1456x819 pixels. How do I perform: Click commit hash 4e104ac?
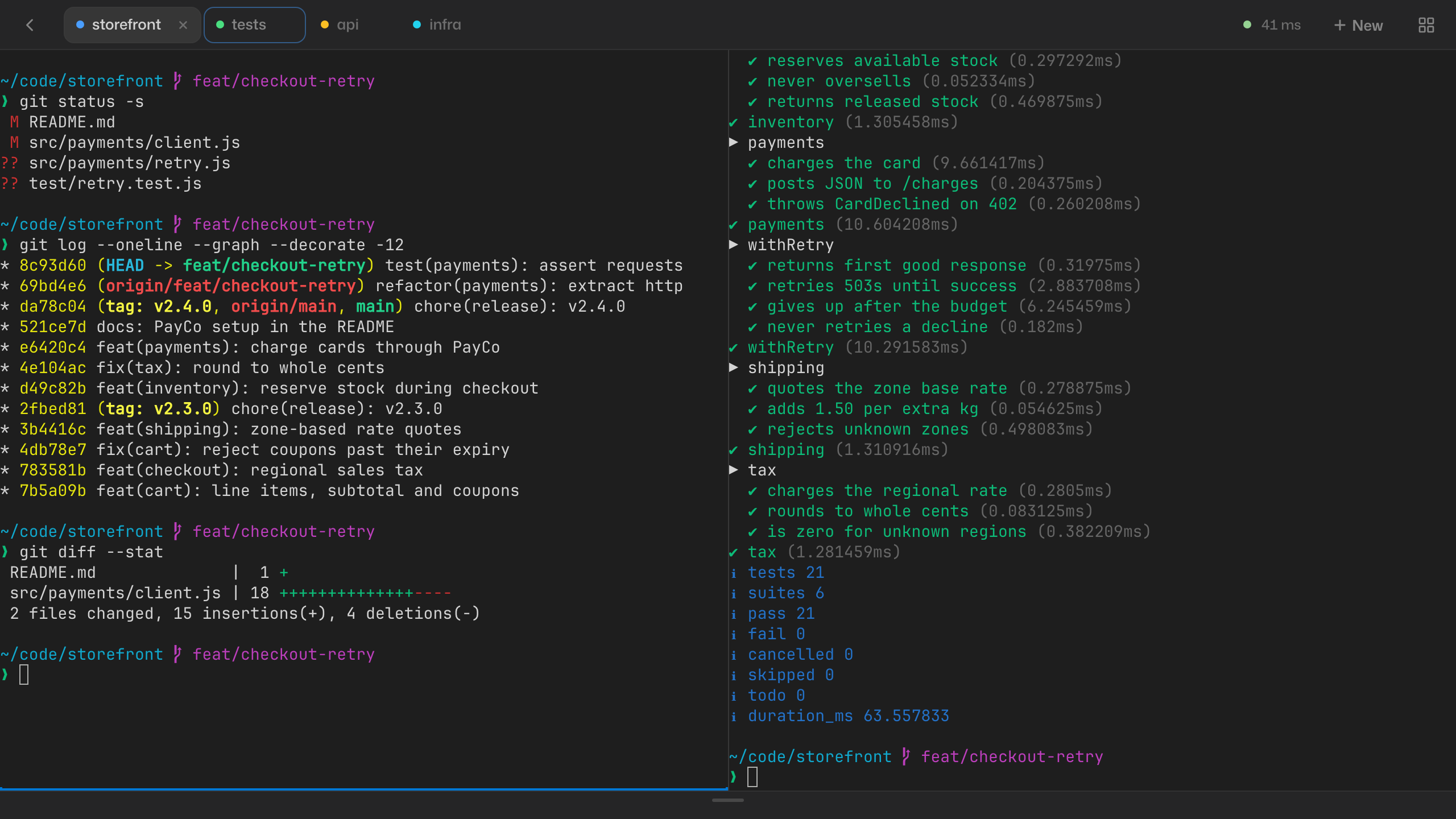(x=53, y=368)
